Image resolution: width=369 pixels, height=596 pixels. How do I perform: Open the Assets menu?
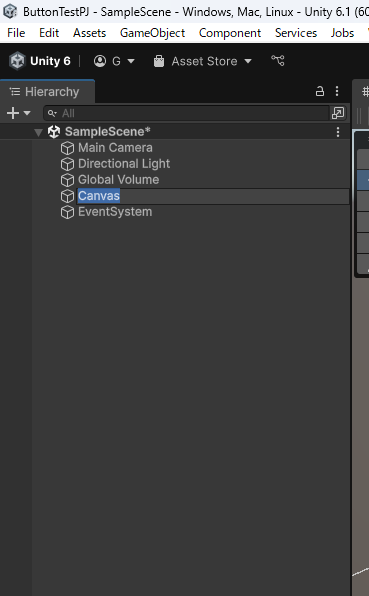coord(89,33)
